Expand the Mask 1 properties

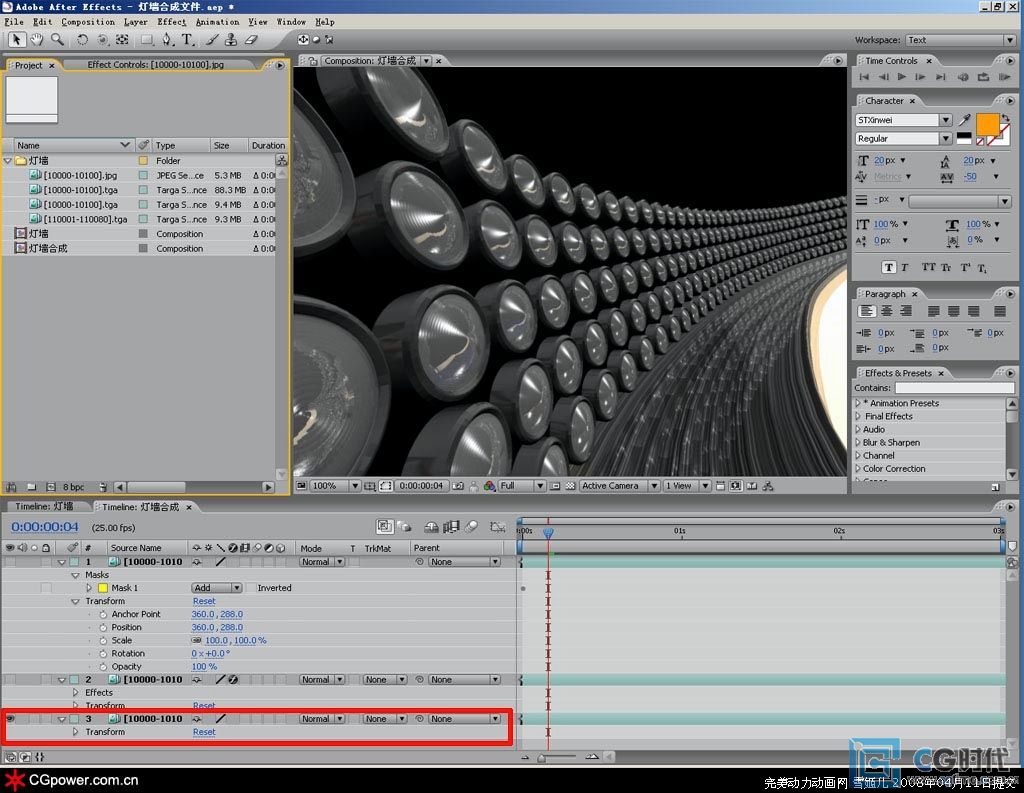click(89, 588)
